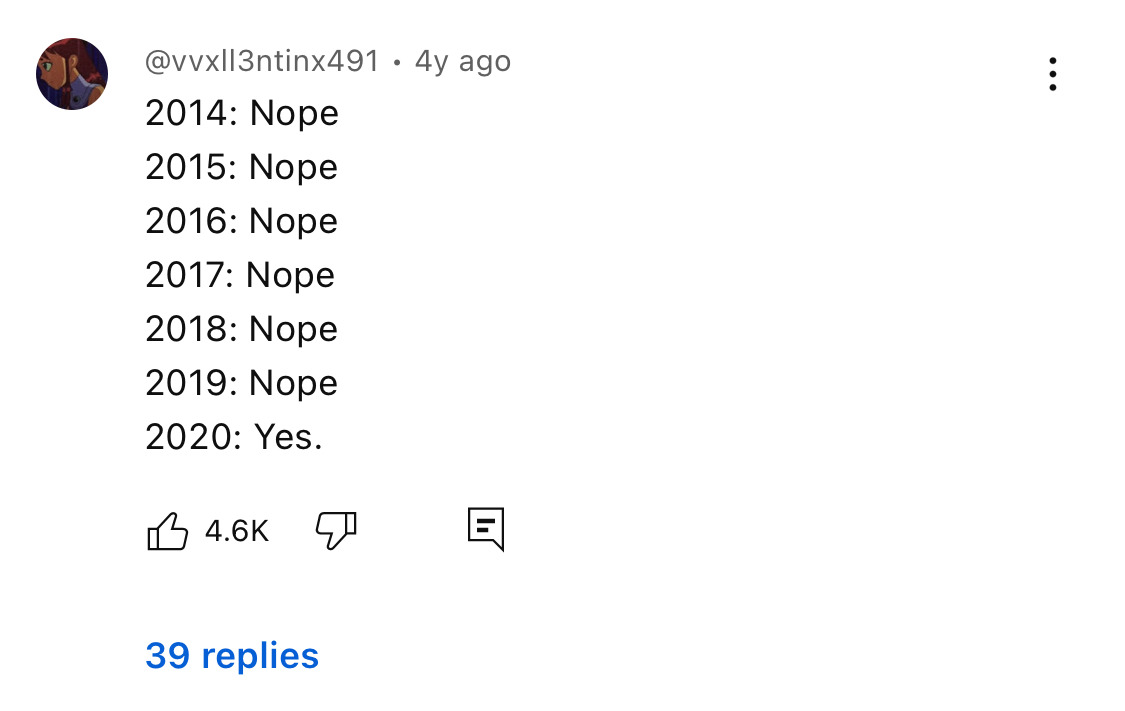The height and width of the screenshot is (711, 1125).
Task: Click the "2014: Nope" comment line
Action: pos(242,114)
